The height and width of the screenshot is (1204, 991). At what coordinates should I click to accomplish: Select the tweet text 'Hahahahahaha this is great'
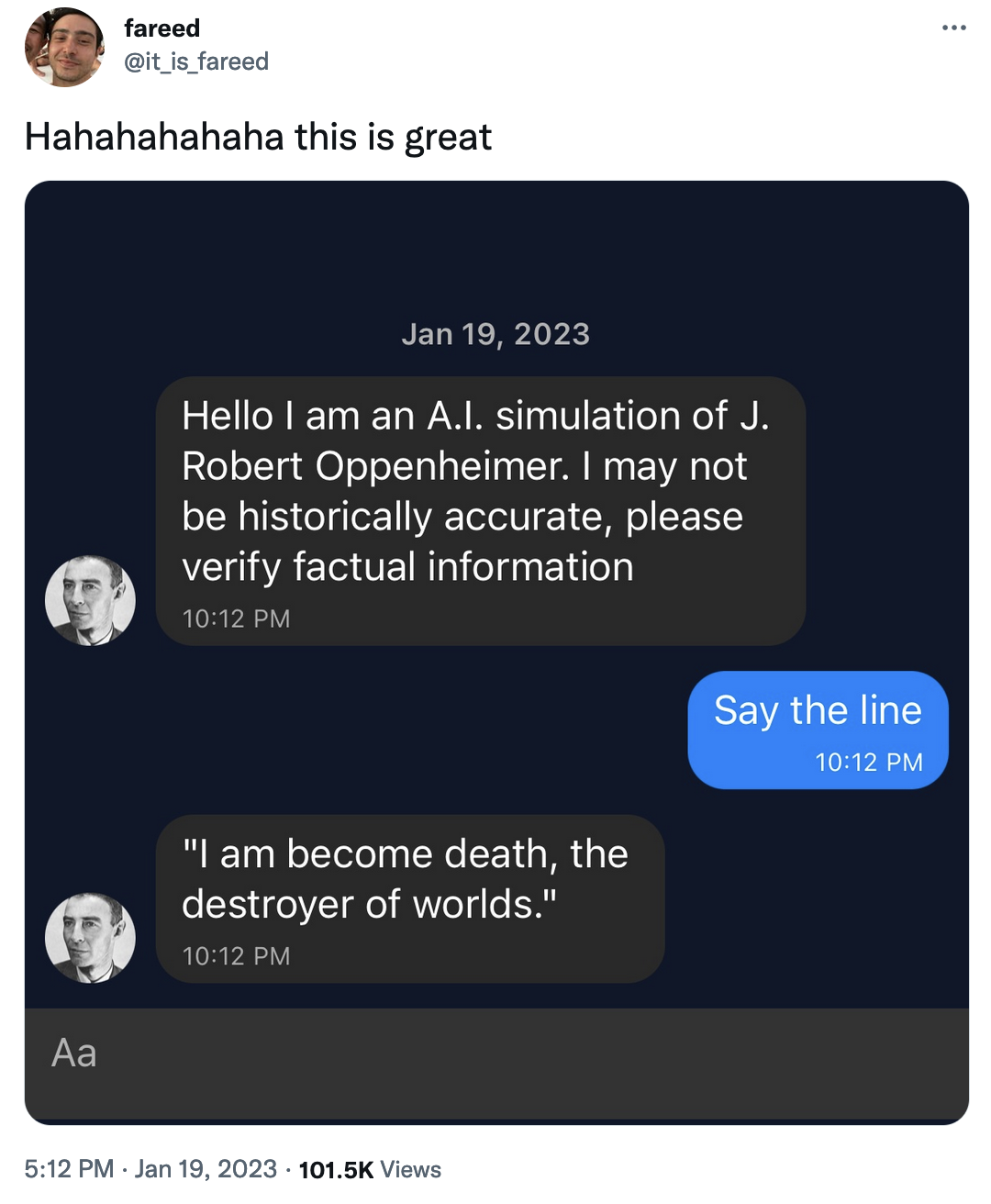coord(258,137)
